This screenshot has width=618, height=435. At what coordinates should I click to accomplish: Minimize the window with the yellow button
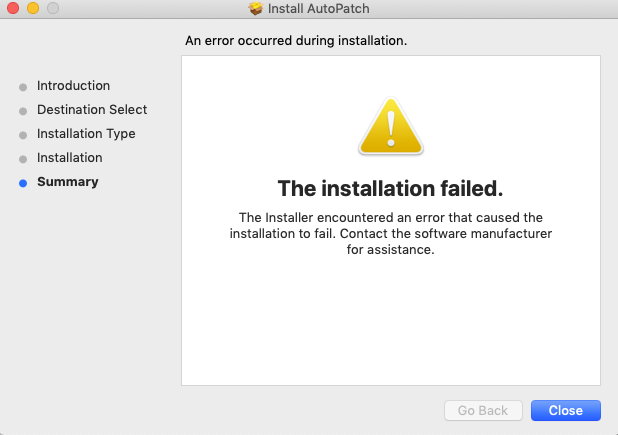[x=33, y=8]
